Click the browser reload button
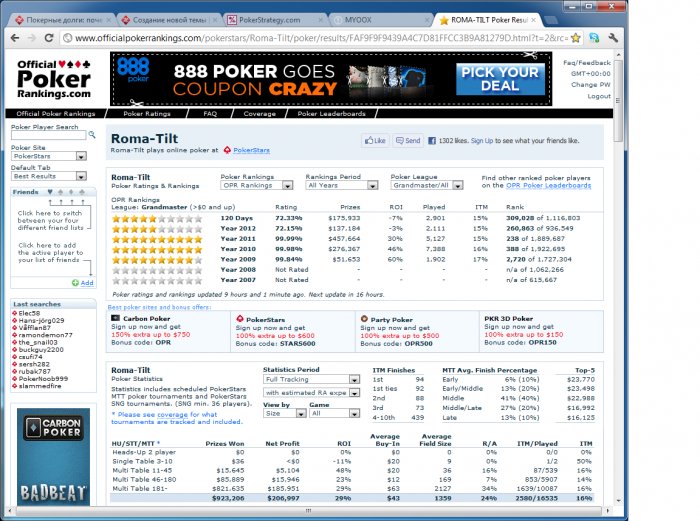 coord(50,38)
